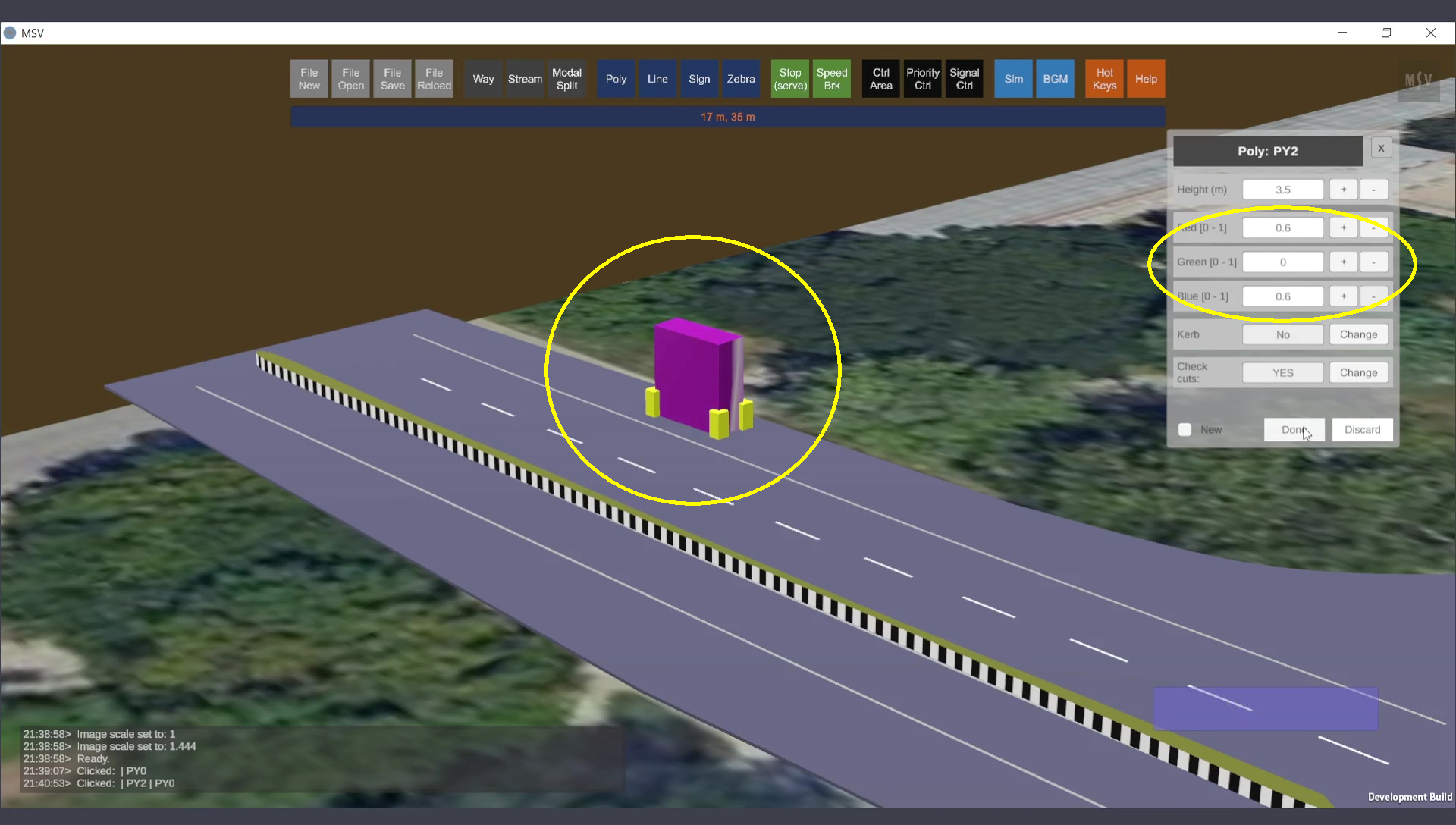Close the Poly PY2 panel
Viewport: 1456px width, 825px height.
coord(1381,149)
